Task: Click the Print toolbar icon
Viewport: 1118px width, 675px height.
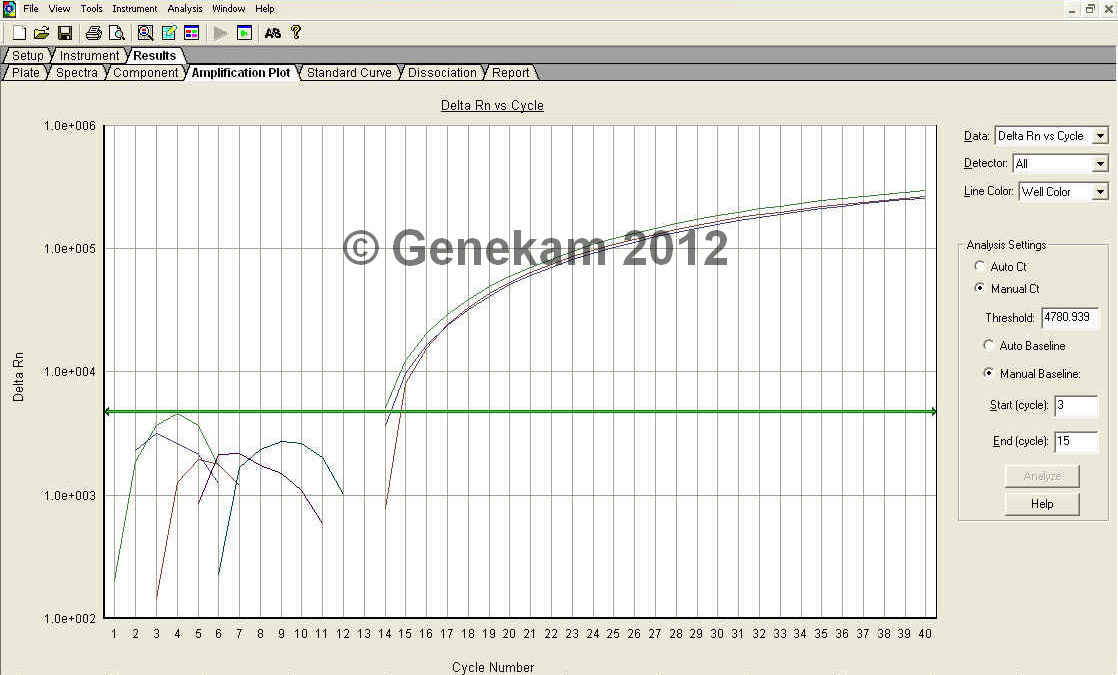Action: tap(93, 33)
